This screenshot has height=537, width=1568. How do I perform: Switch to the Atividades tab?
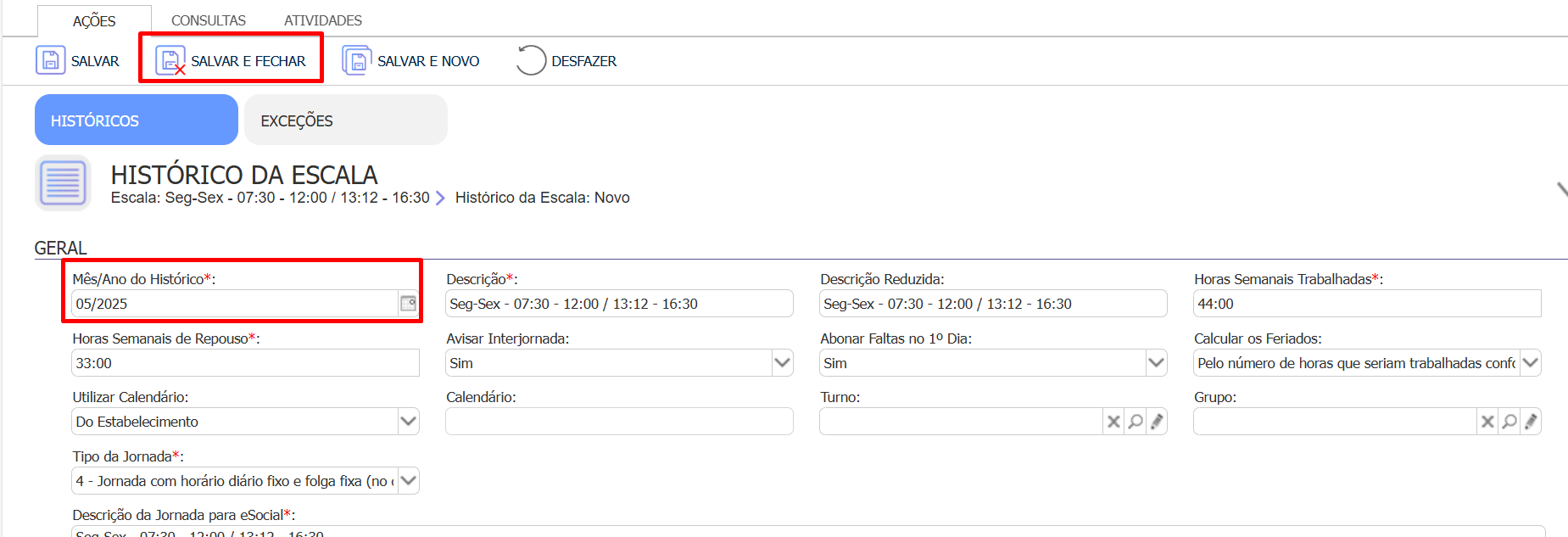coord(323,20)
